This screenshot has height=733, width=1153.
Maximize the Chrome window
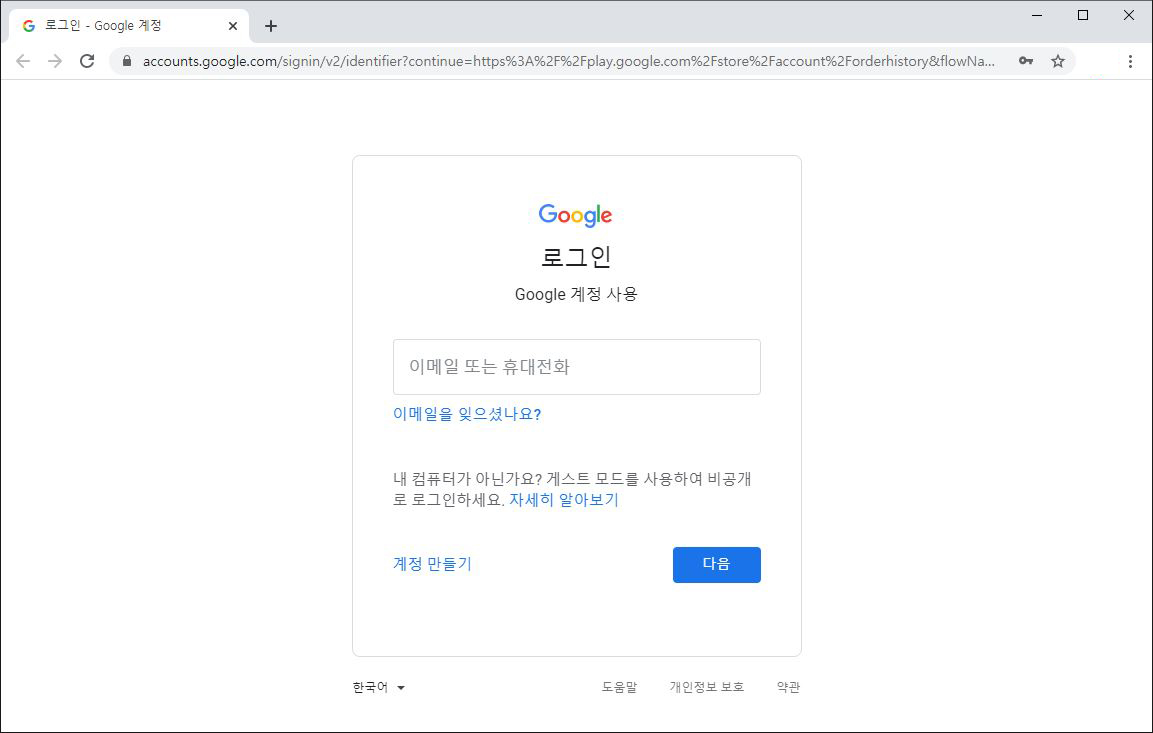pyautogui.click(x=1082, y=15)
